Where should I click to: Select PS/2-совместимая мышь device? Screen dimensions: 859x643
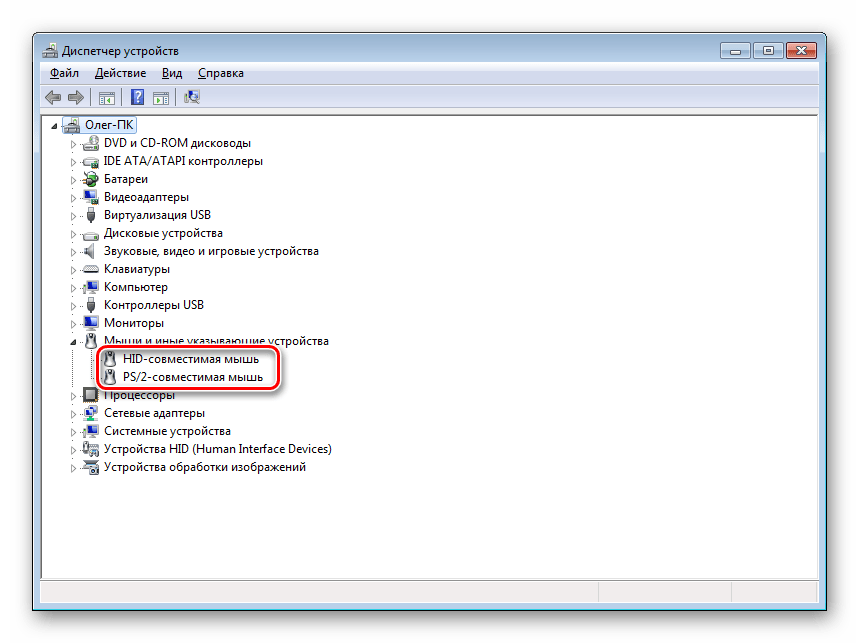coord(193,377)
